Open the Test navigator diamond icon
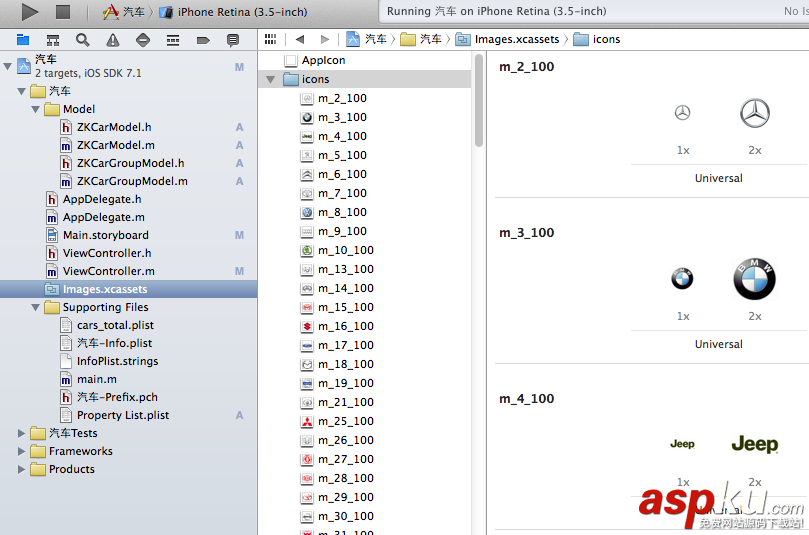 point(143,40)
